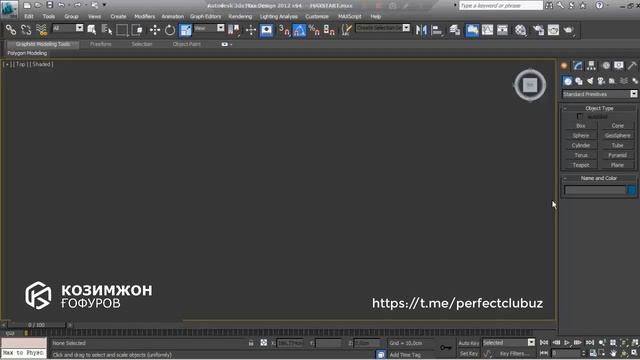Screen dimensions: 640x360
Task: Activate the Select Object arrow tool
Action: [x=92, y=30]
